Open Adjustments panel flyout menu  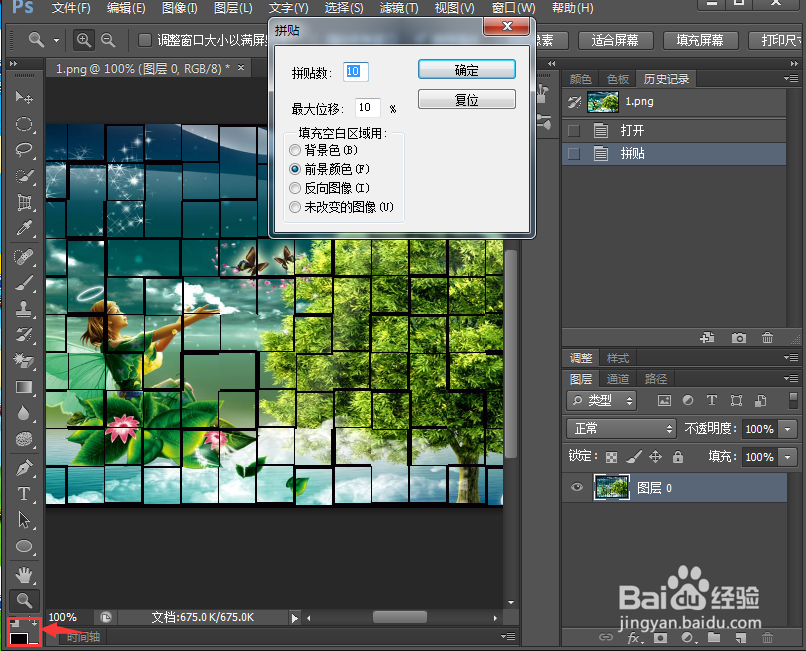(791, 357)
